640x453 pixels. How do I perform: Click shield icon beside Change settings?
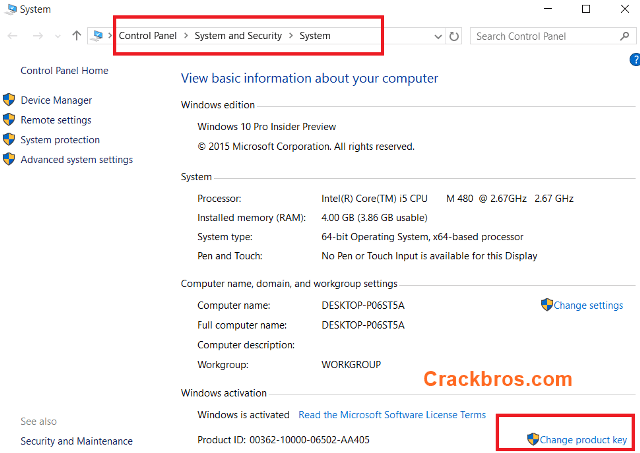click(x=547, y=304)
